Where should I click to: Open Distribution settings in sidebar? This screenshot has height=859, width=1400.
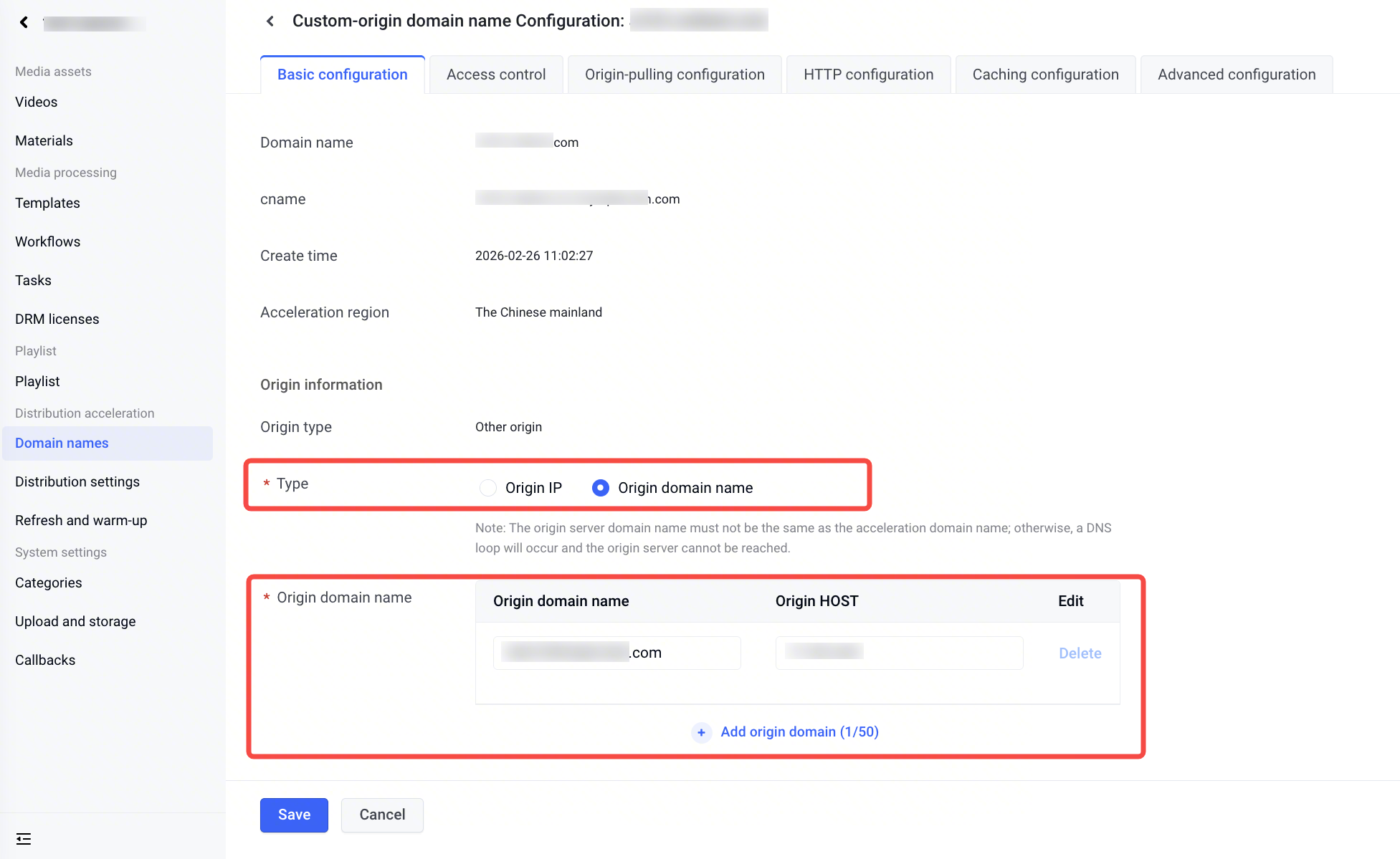tap(77, 481)
